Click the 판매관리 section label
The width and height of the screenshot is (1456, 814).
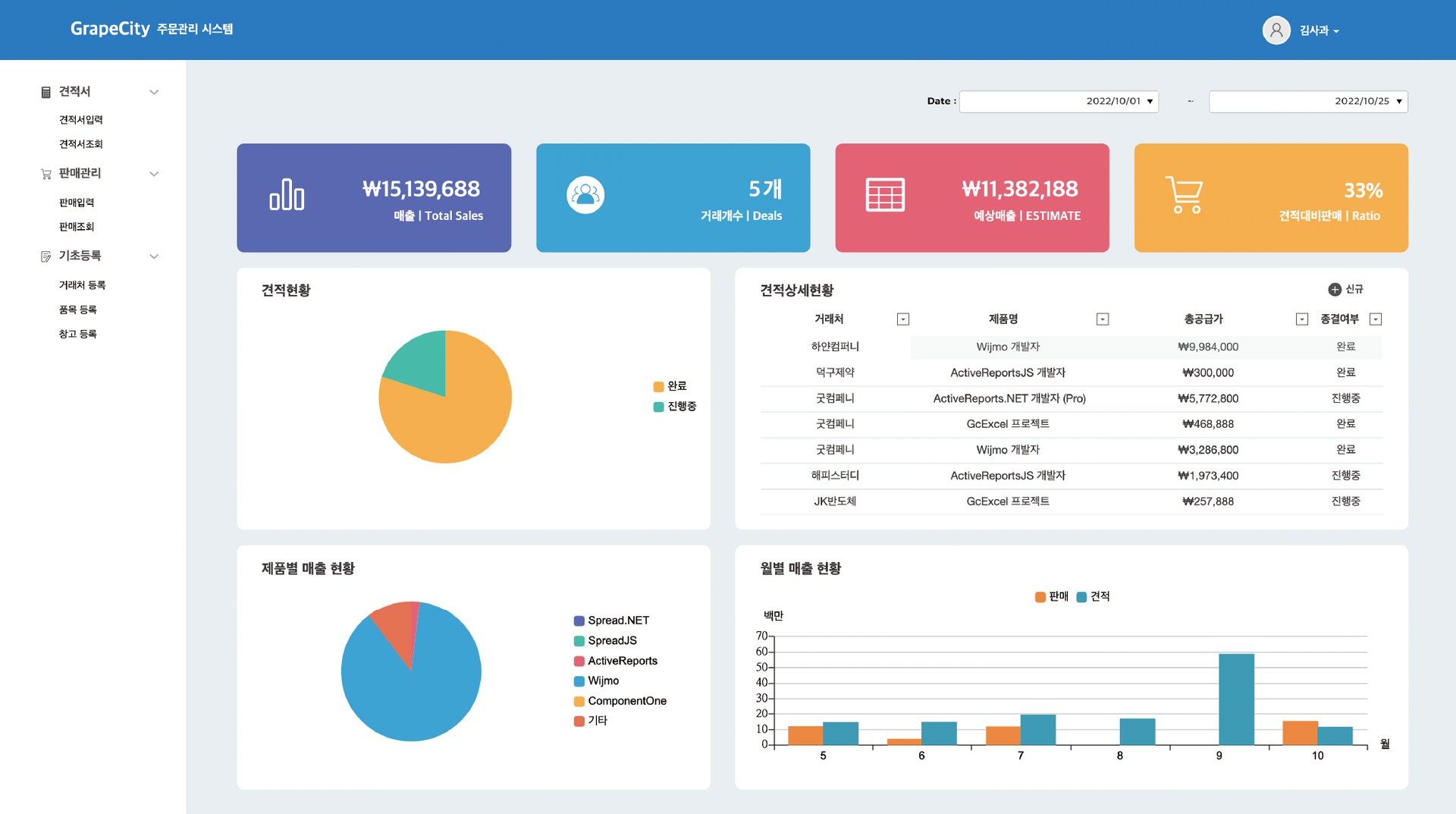(x=80, y=174)
